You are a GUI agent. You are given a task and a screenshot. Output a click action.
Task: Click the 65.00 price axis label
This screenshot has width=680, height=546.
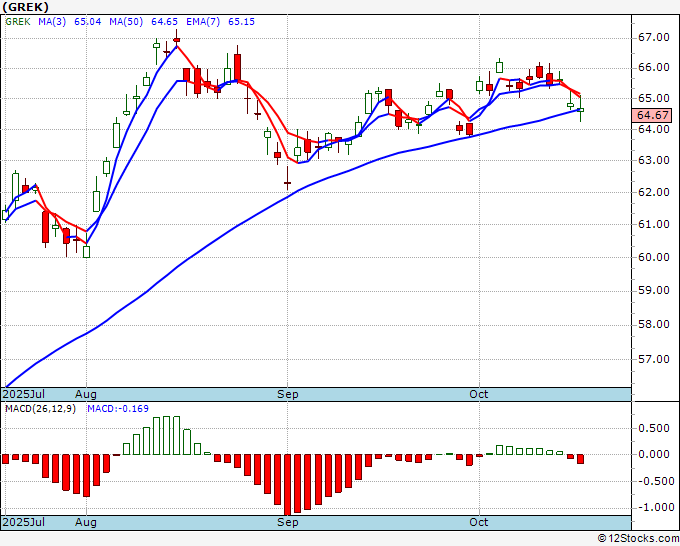point(654,98)
